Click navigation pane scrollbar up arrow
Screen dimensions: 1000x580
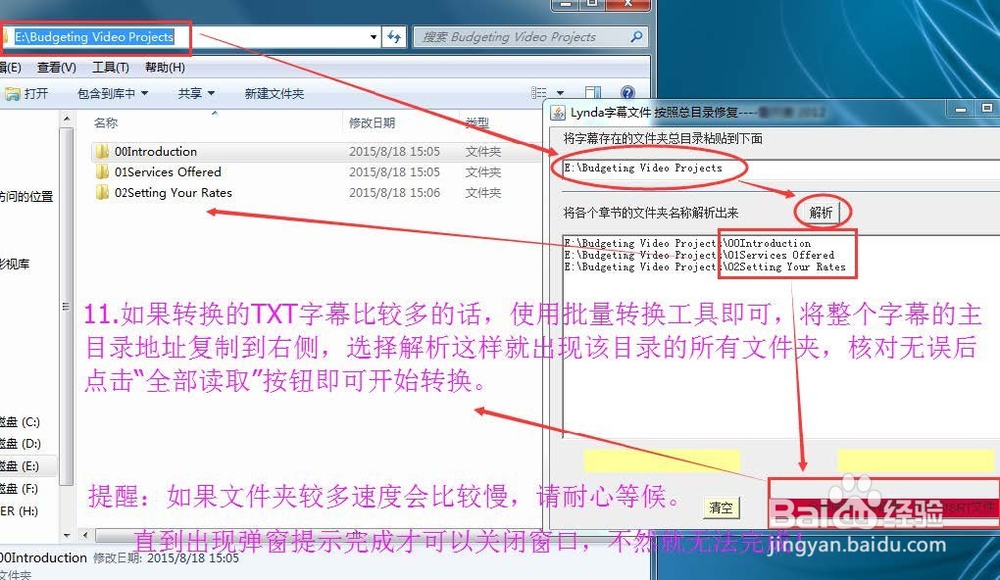67,119
